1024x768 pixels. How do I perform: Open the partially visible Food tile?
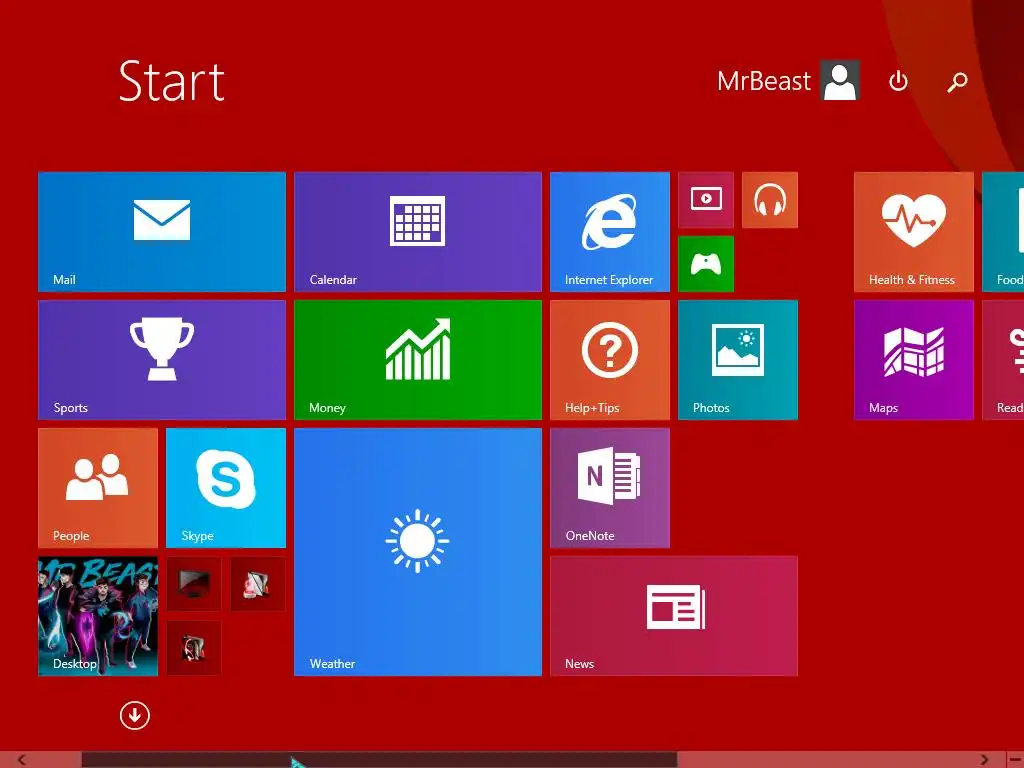[x=1003, y=232]
